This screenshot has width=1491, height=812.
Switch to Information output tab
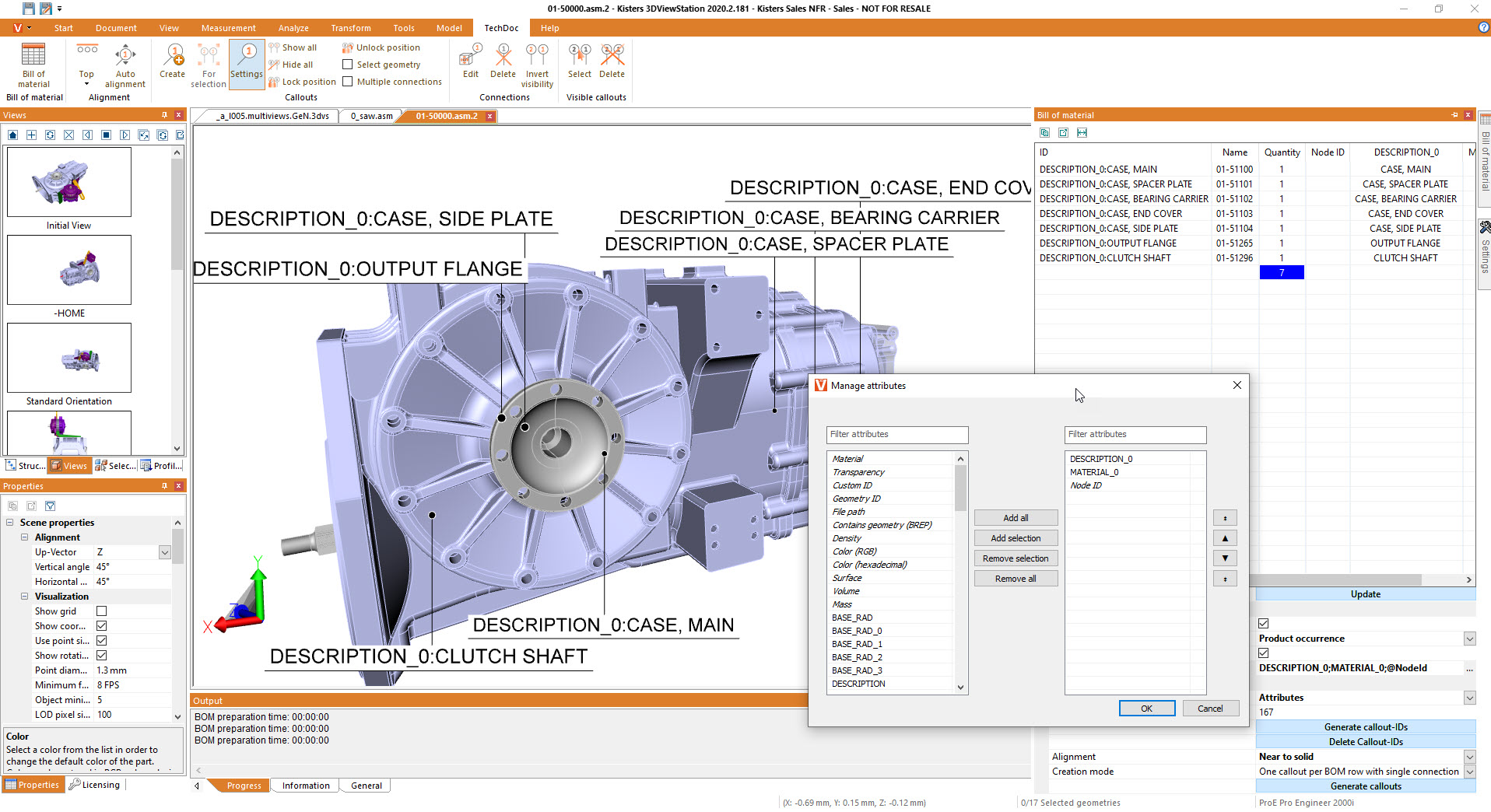(x=306, y=786)
